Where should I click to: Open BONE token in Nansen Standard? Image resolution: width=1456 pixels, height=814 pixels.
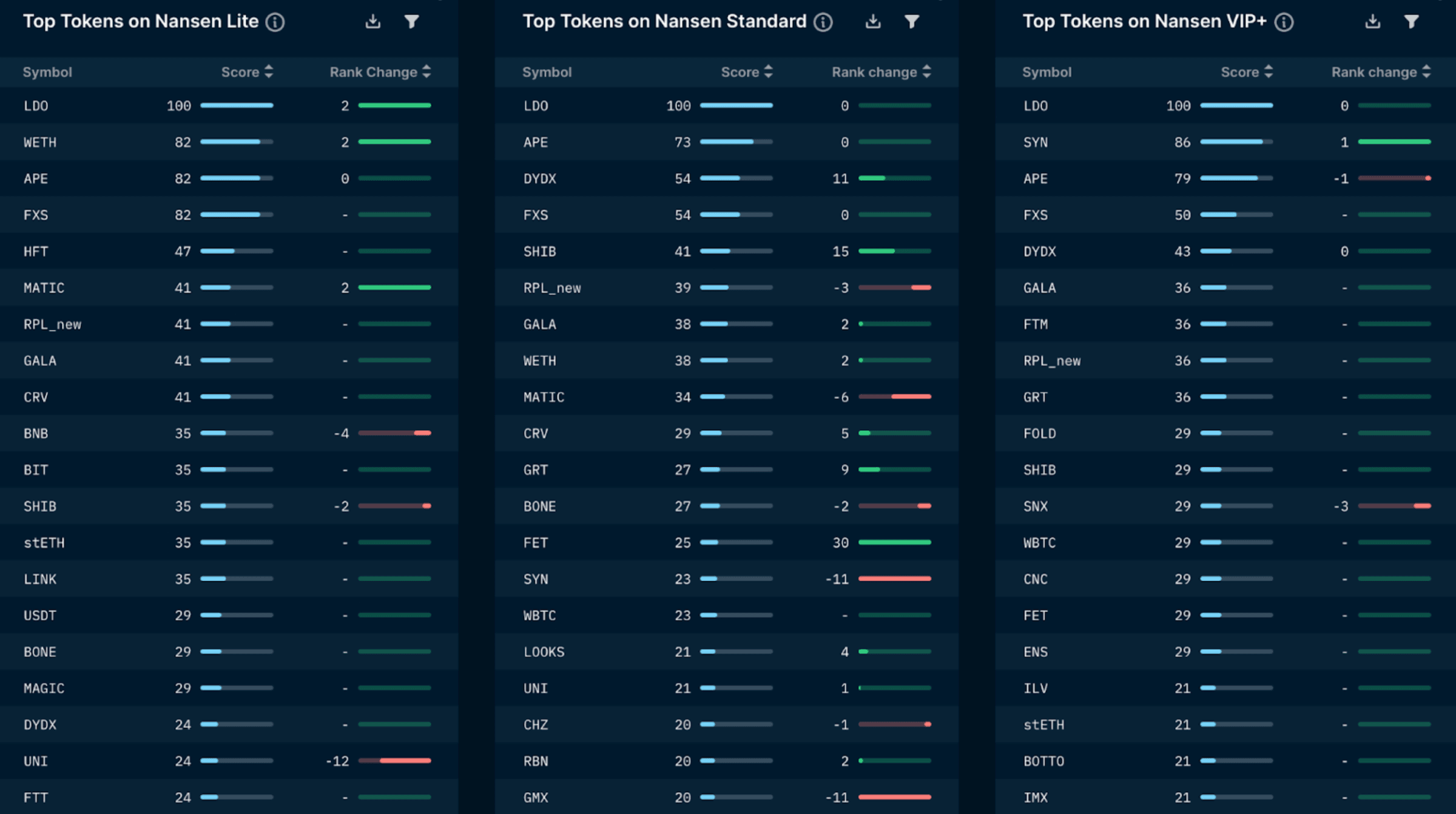[540, 506]
